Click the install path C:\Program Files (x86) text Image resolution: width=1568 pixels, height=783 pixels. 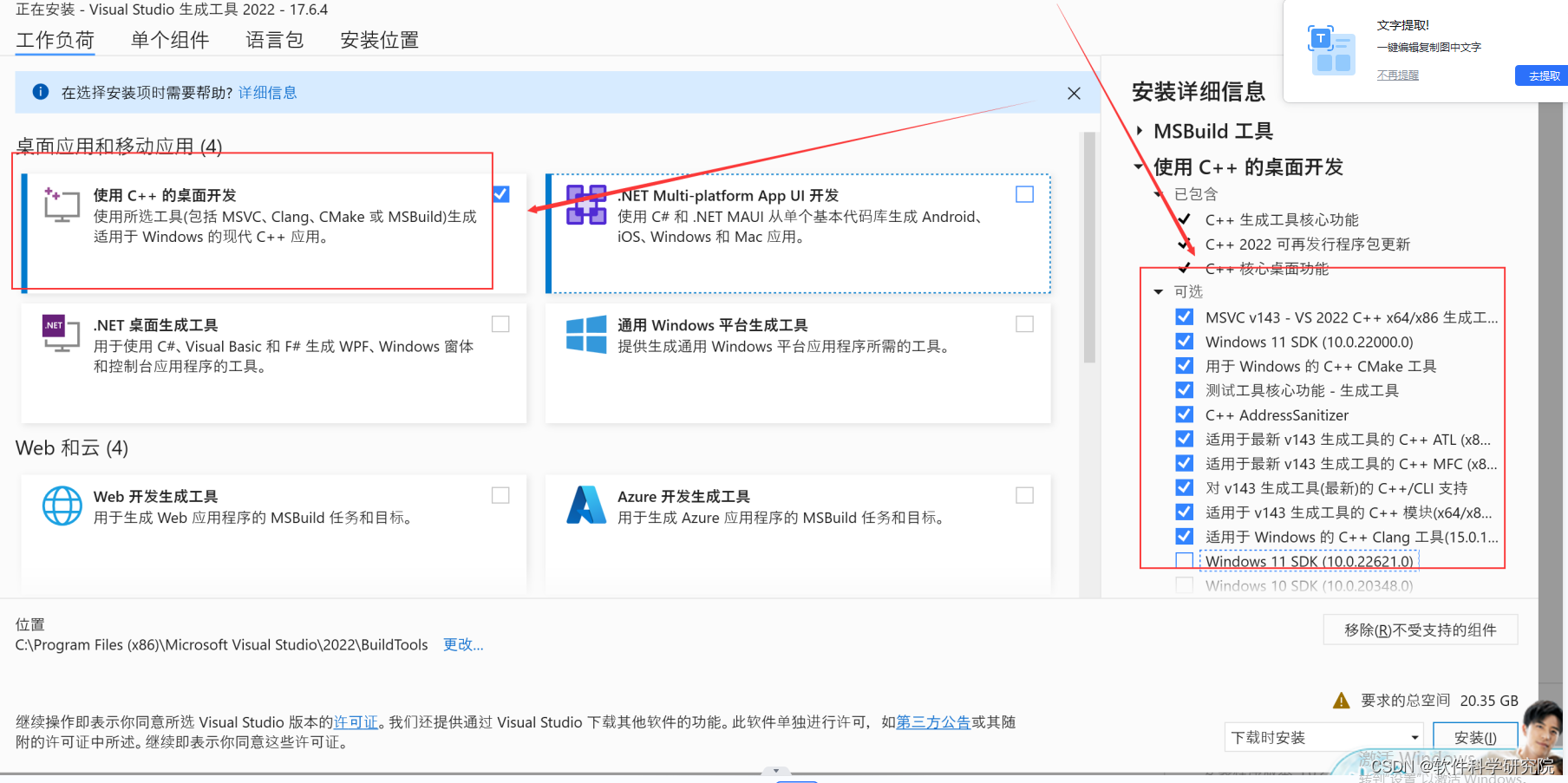(221, 644)
